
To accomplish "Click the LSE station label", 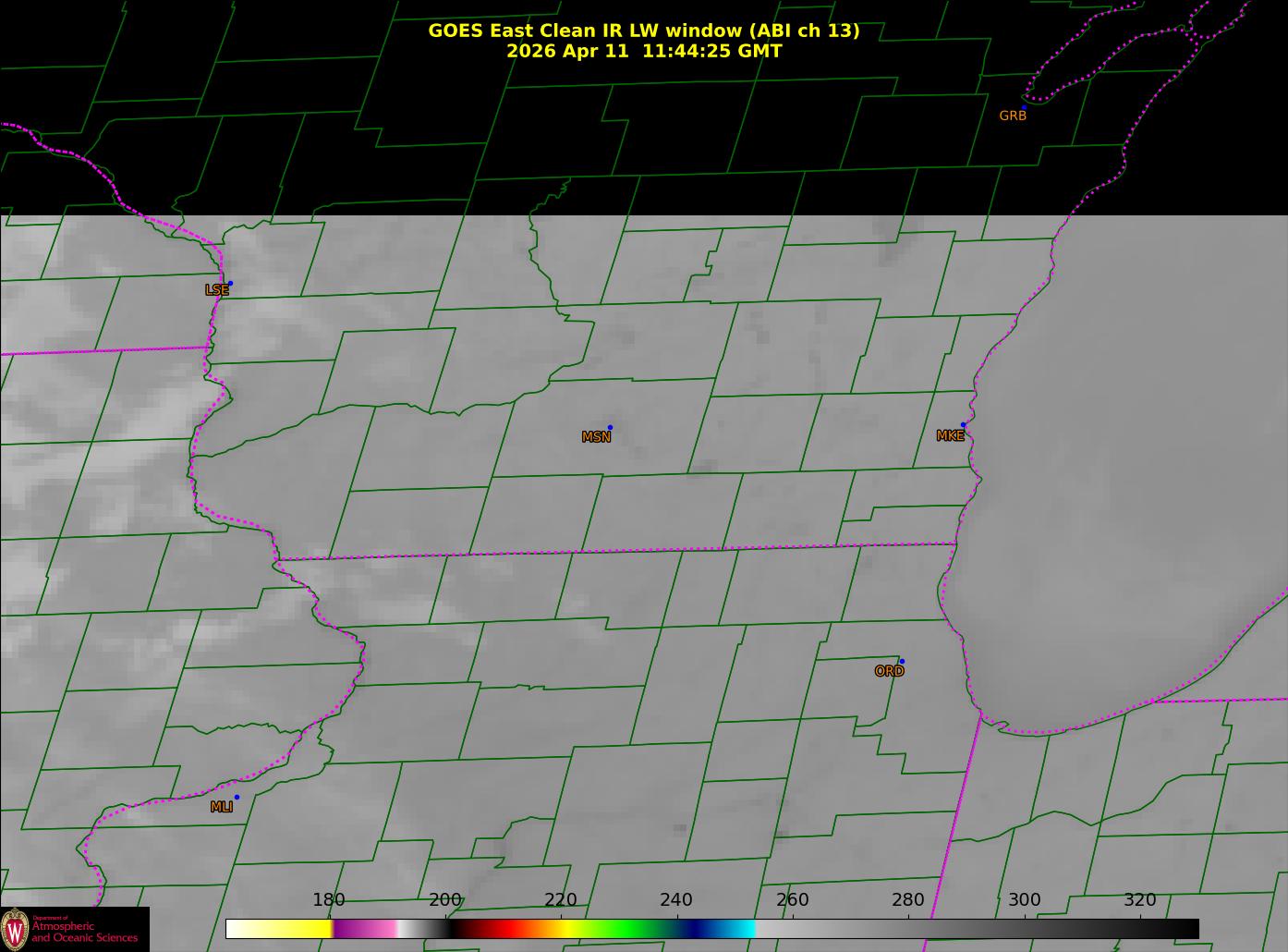I will click(x=217, y=290).
